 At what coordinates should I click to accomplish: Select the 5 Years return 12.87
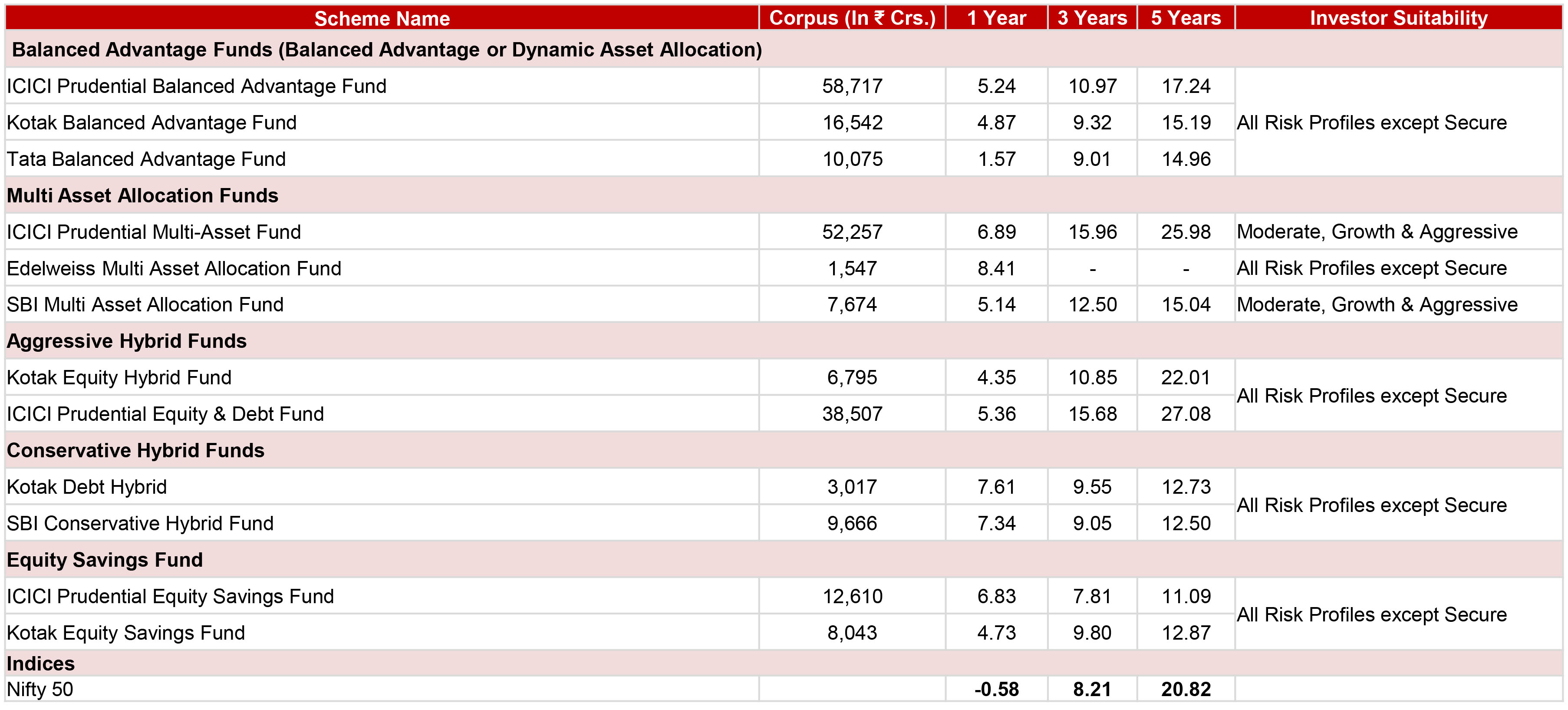1186,633
